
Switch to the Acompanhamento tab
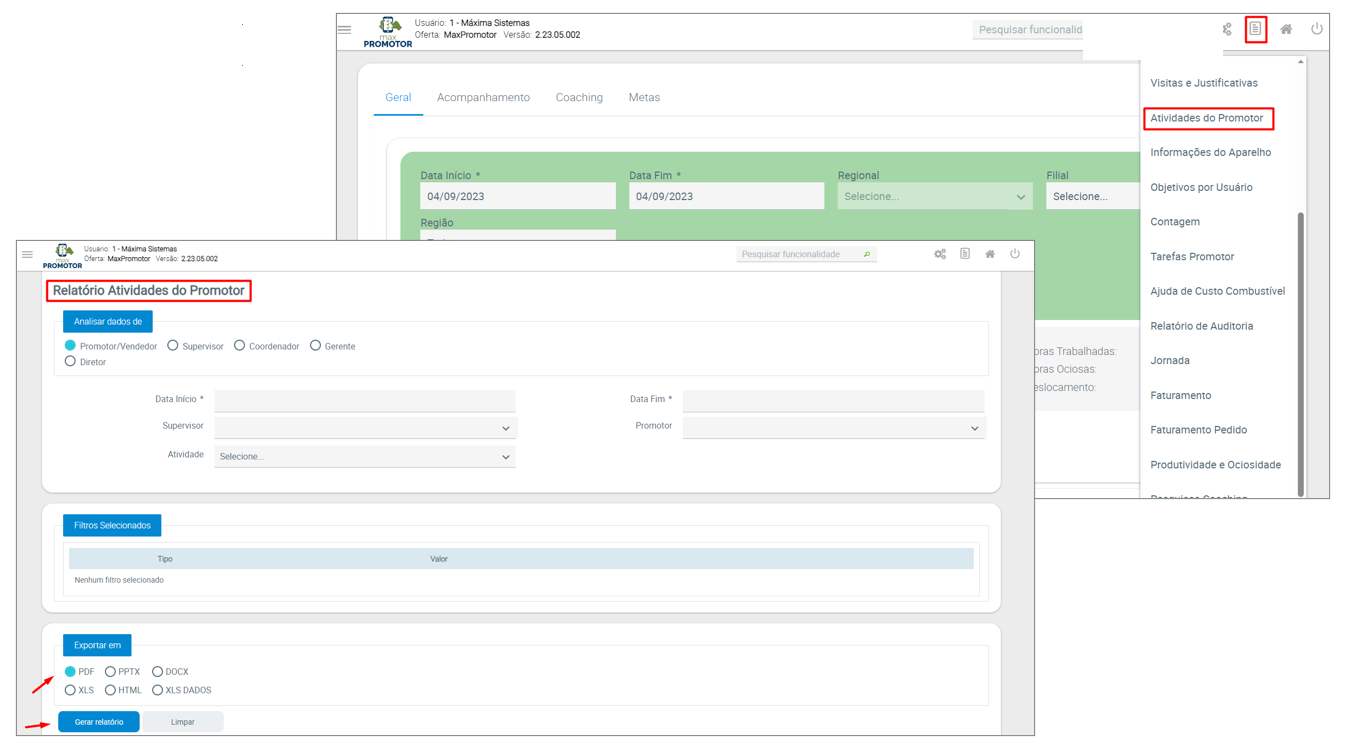pos(483,98)
